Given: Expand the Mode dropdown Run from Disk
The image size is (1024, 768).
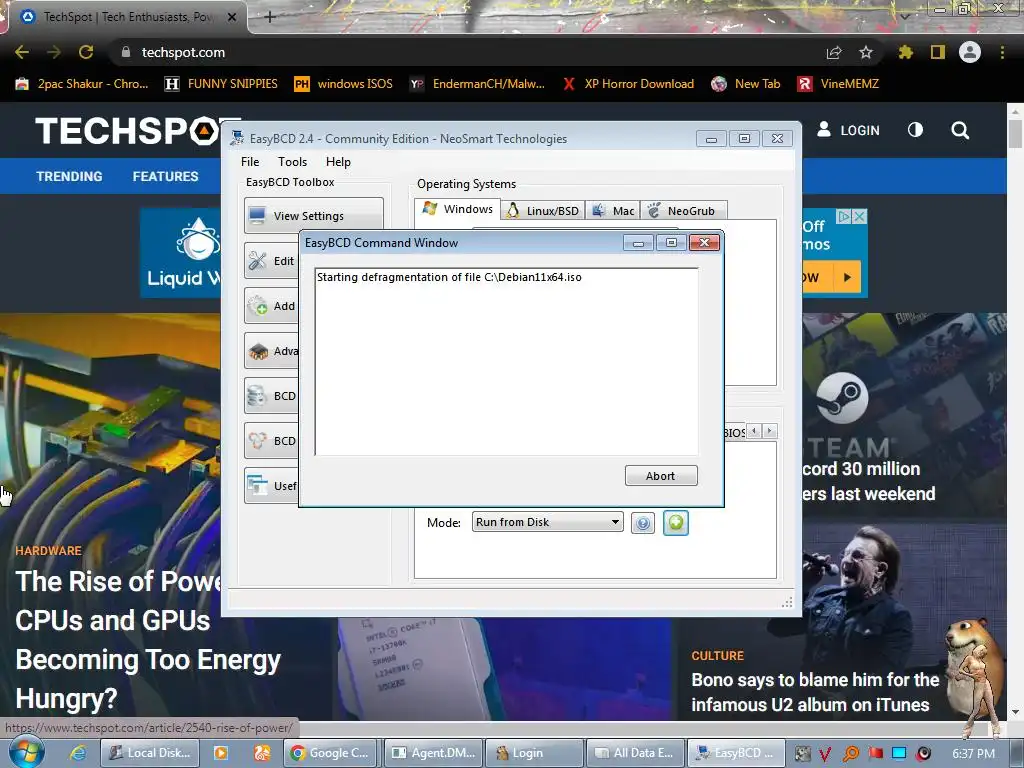Looking at the screenshot, I should (x=547, y=522).
